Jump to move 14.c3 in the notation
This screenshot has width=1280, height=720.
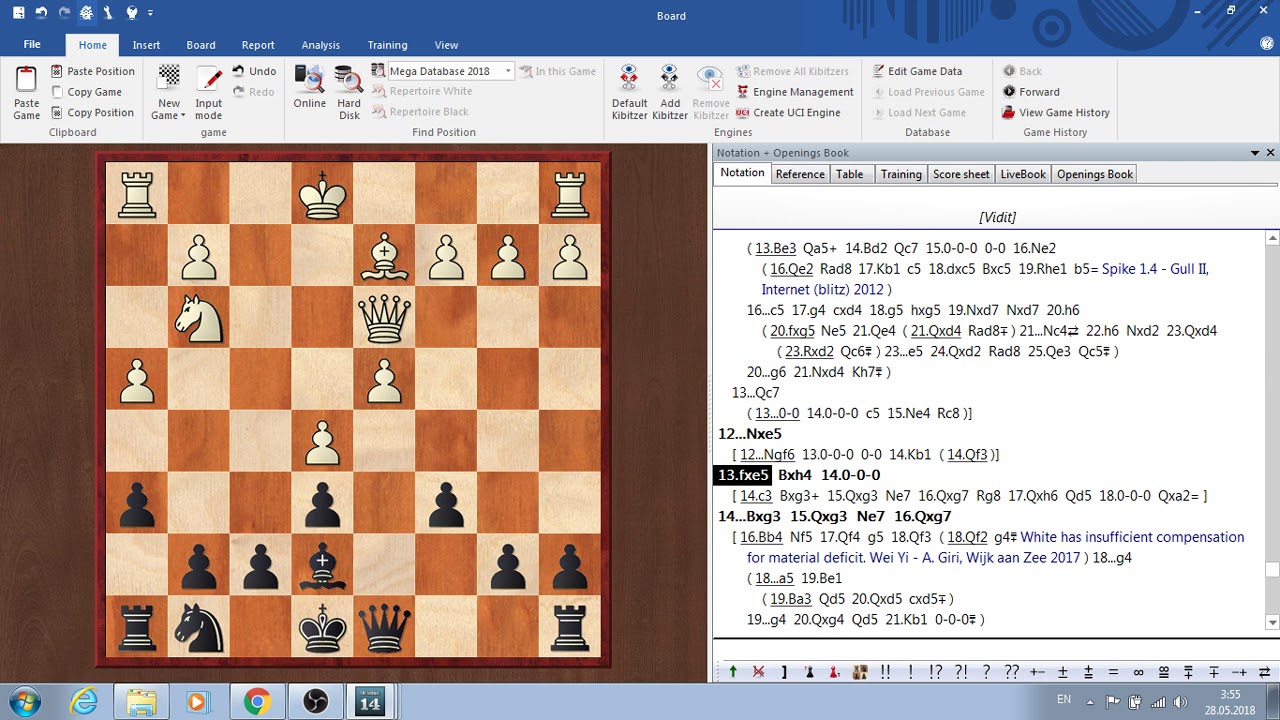pyautogui.click(x=756, y=496)
